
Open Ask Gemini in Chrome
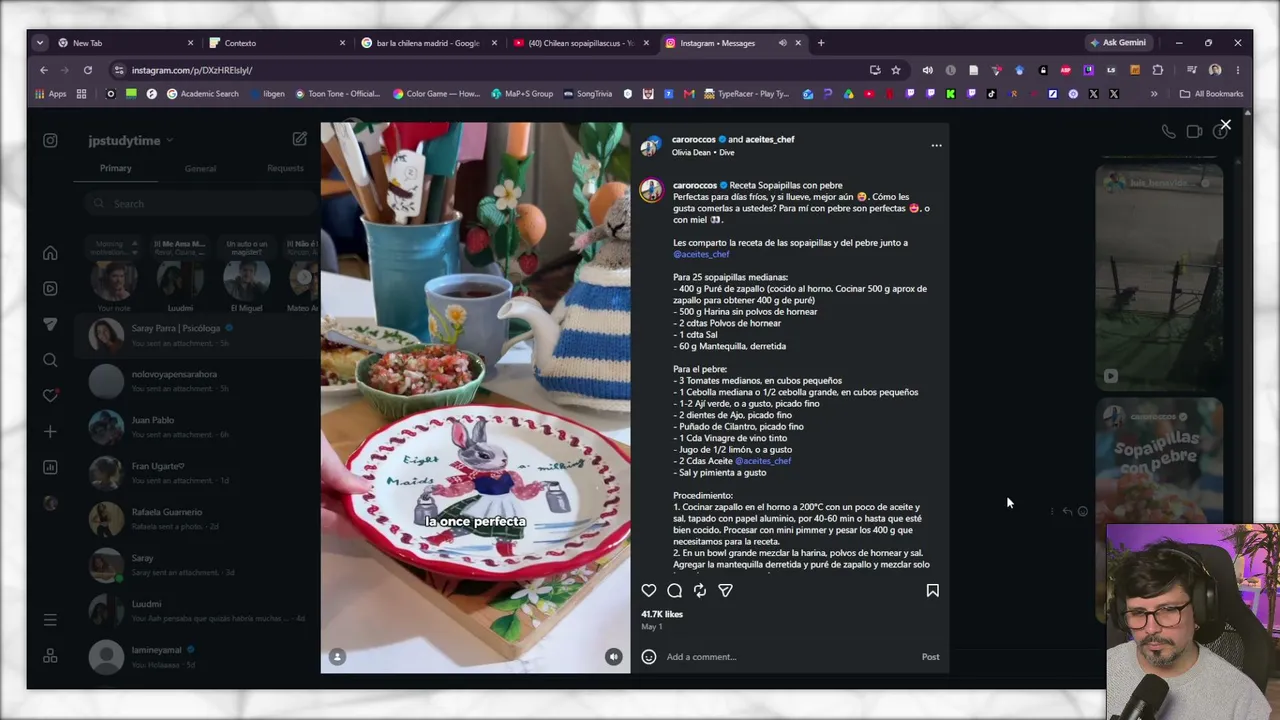click(x=1119, y=43)
